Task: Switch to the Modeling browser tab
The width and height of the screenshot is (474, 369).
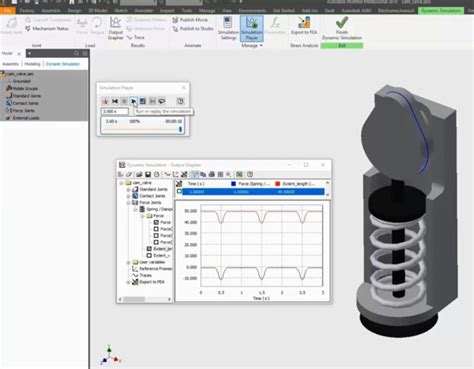Action: tap(32, 64)
